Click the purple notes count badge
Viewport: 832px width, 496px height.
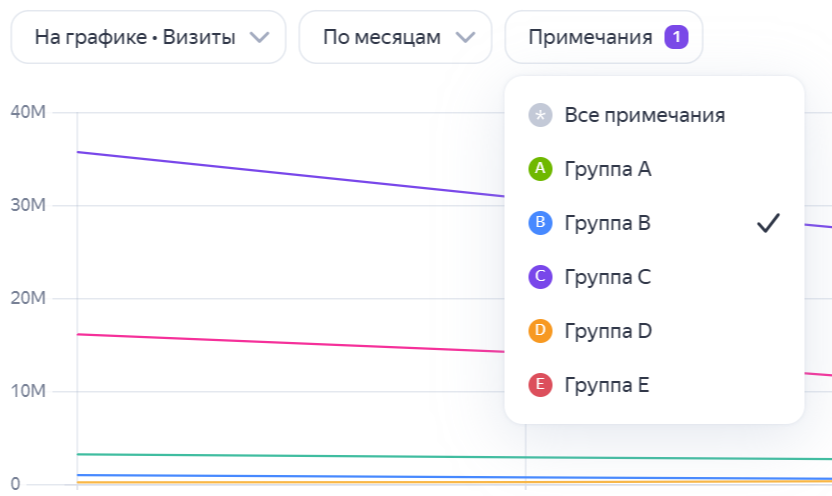(x=677, y=37)
